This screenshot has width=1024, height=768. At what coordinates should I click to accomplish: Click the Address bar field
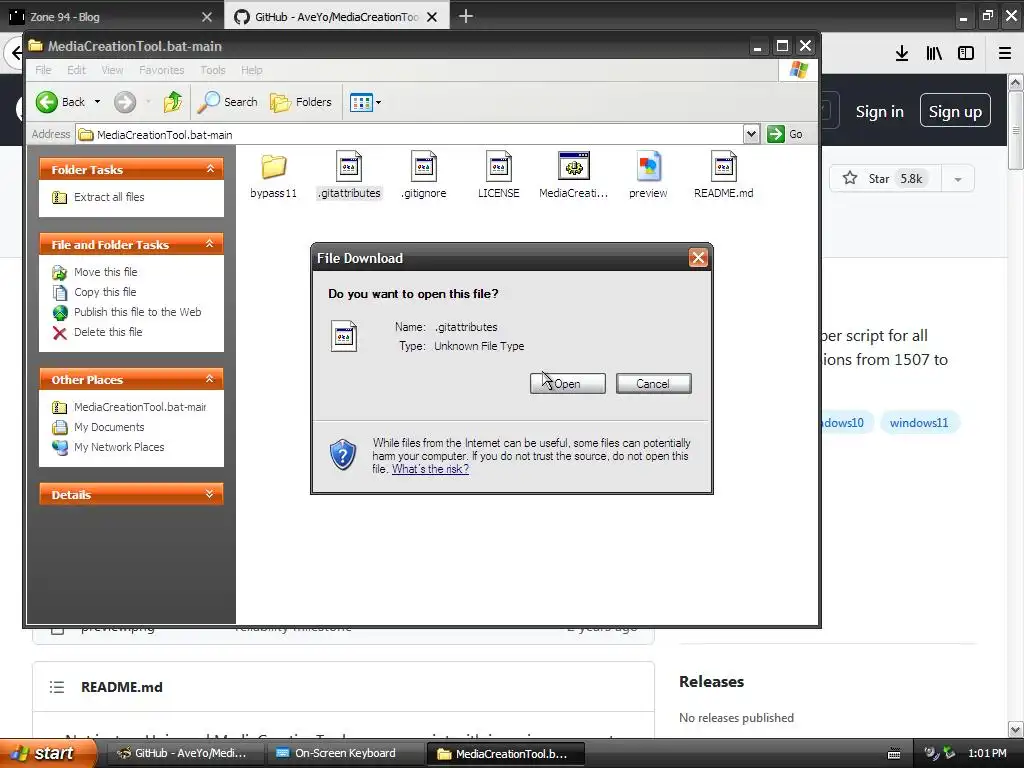pyautogui.click(x=409, y=135)
